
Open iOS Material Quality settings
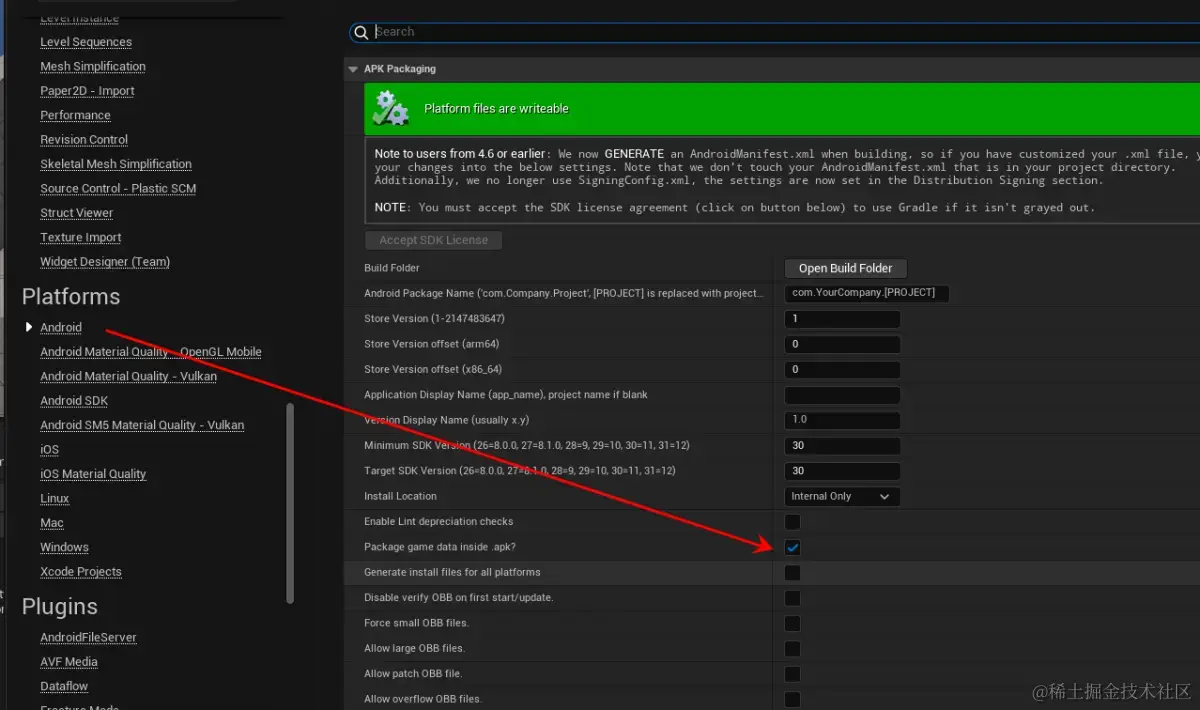pos(93,474)
